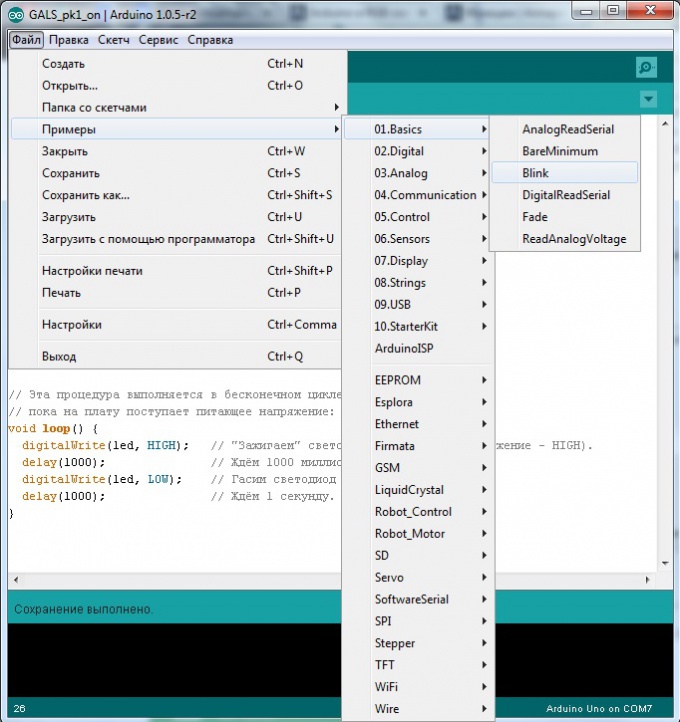Open Настройки with Ctrl+Comma shortcut
This screenshot has width=680, height=722.
(x=176, y=325)
